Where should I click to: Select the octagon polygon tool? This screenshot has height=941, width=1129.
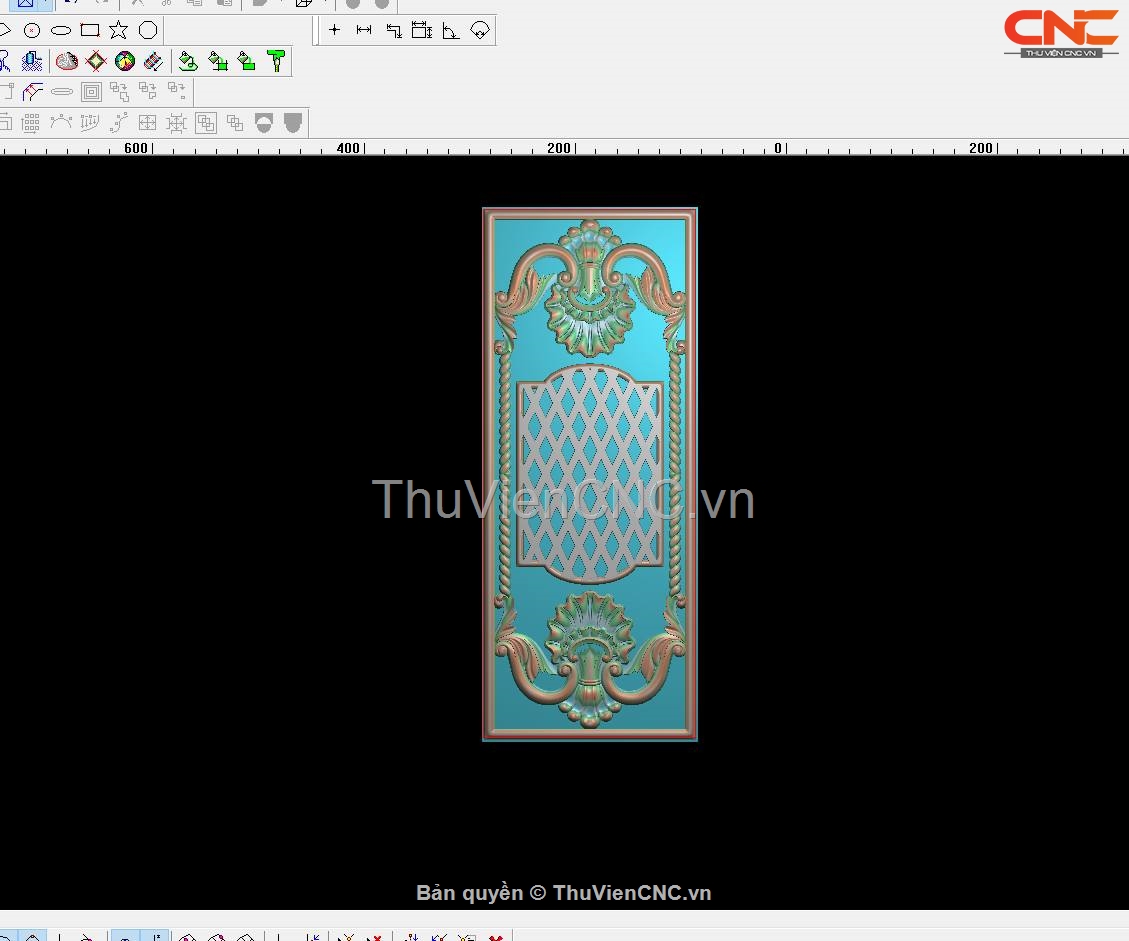pos(148,30)
